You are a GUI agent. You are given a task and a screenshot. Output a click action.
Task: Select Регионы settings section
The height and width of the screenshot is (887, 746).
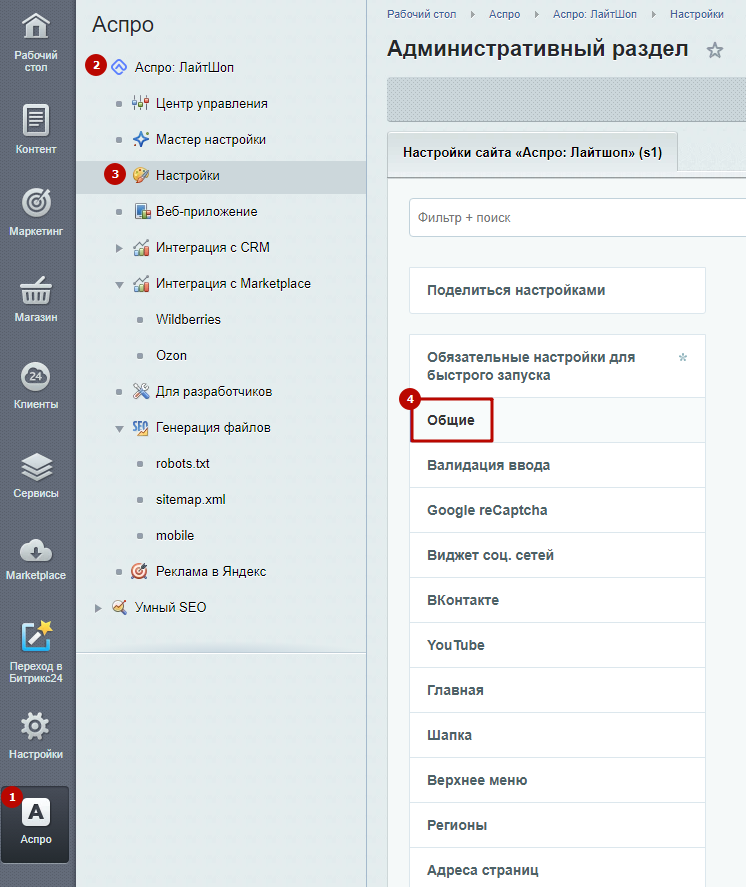pyautogui.click(x=557, y=825)
